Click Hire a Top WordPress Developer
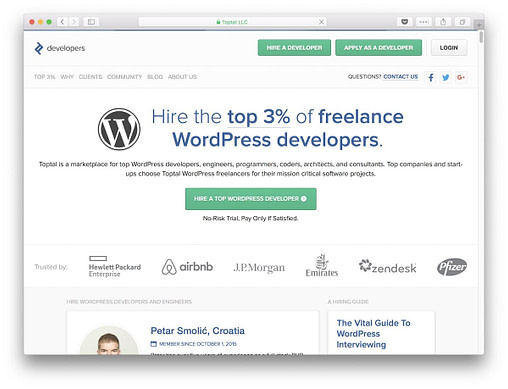Screen dimensions: 508x389 (x=251, y=199)
